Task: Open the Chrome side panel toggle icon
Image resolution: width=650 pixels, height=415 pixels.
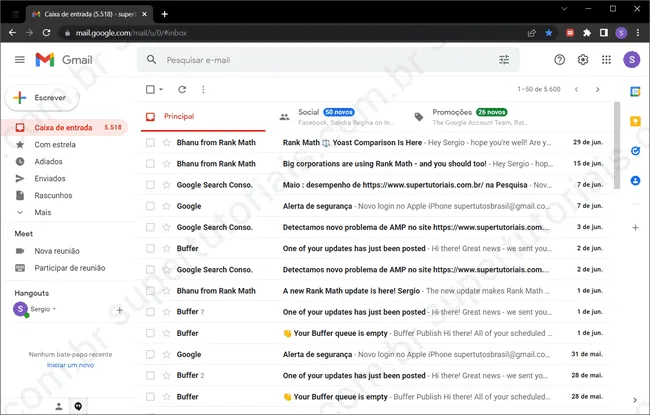Action: click(x=604, y=33)
